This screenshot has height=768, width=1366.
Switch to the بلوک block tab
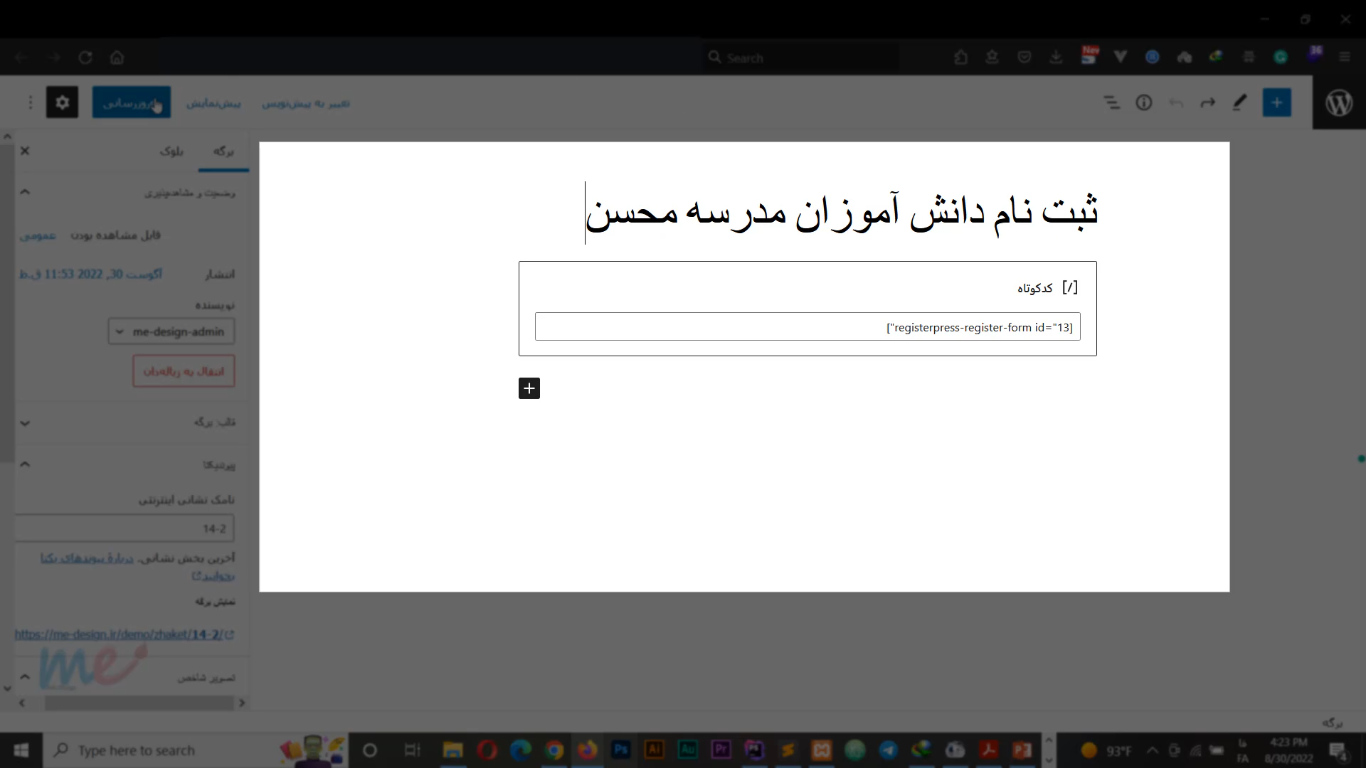click(171, 152)
